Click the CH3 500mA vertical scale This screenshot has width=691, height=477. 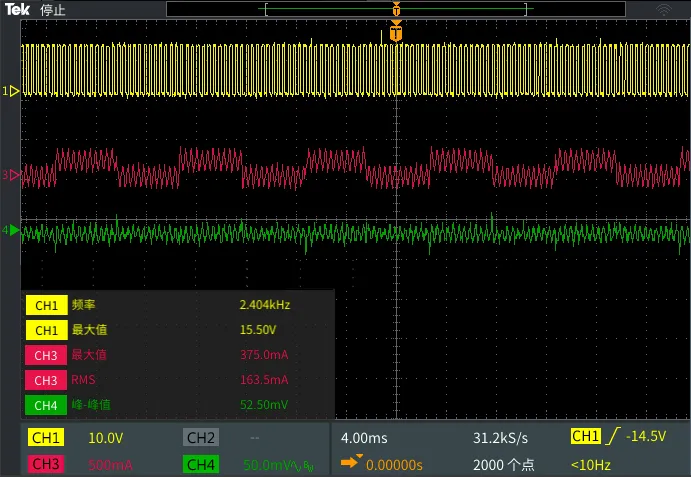[110, 465]
